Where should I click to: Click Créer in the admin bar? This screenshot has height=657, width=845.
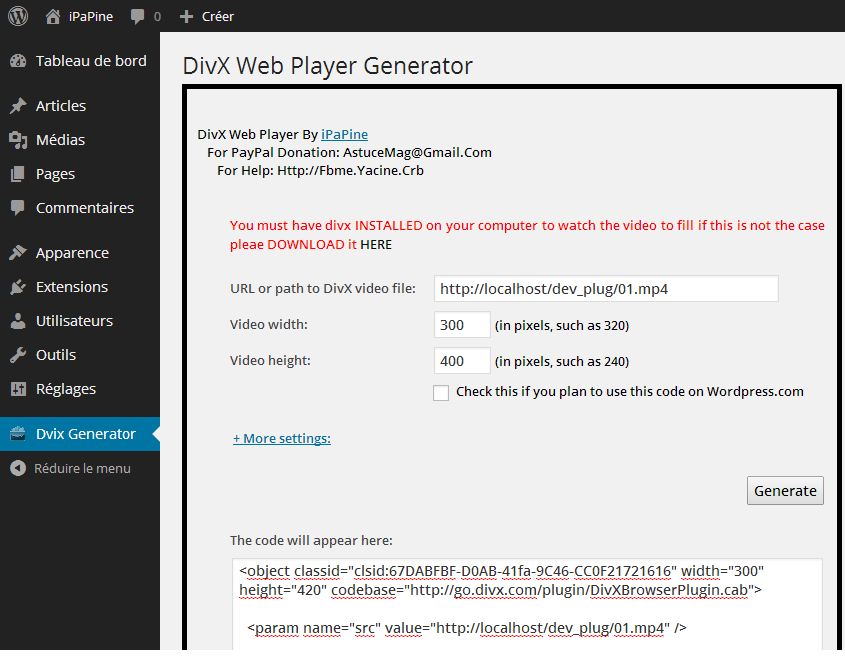[x=218, y=17]
